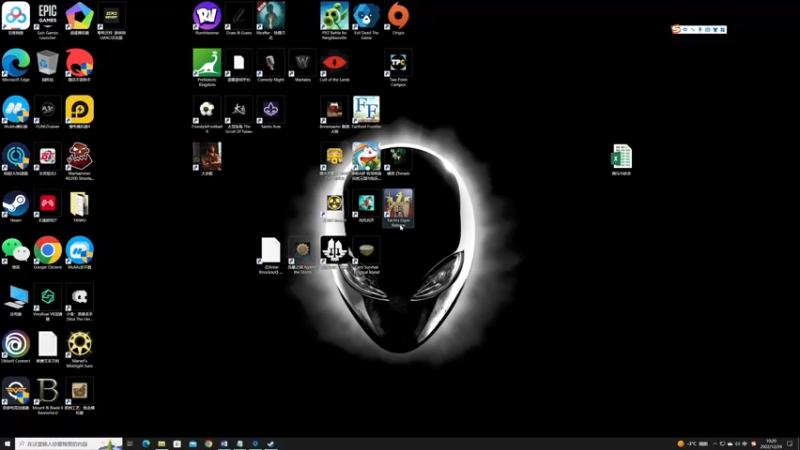
Task: Launch Cult of the Lamb shortcut
Action: pyautogui.click(x=334, y=65)
